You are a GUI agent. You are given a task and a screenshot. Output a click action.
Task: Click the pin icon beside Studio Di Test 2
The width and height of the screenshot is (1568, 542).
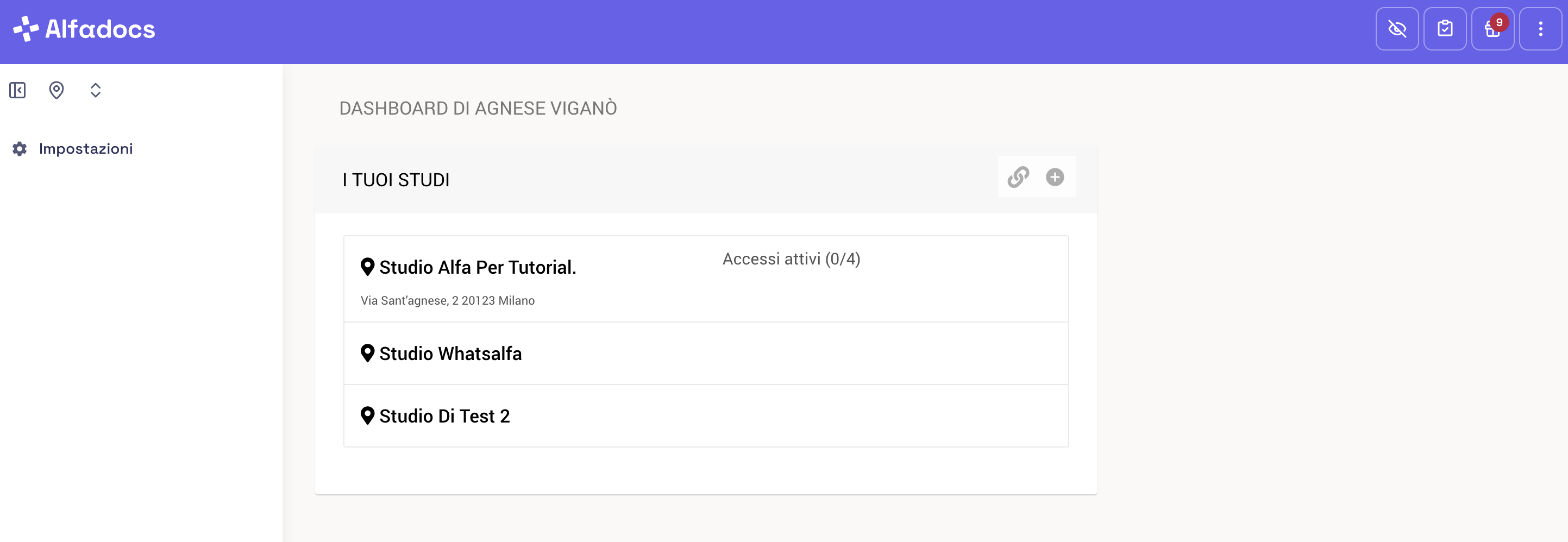point(367,416)
